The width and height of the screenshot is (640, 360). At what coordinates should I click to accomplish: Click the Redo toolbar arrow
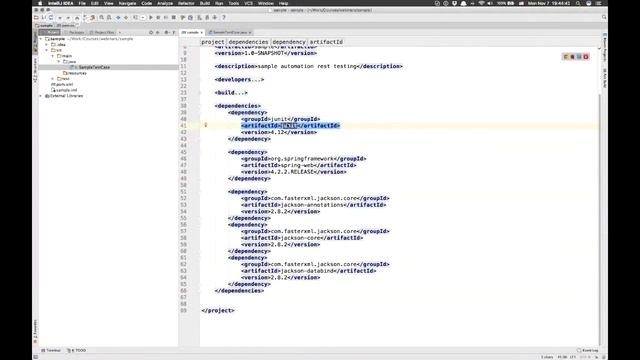68,18
